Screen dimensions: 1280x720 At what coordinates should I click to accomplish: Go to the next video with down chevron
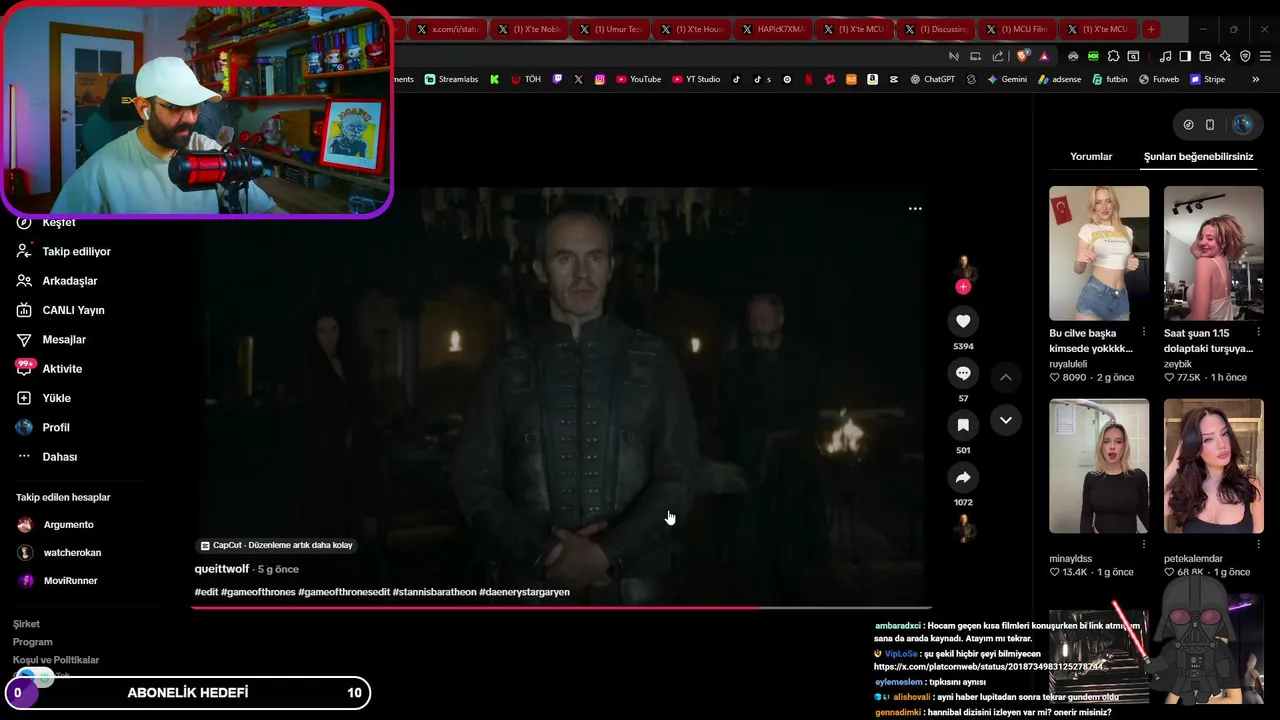point(1006,420)
